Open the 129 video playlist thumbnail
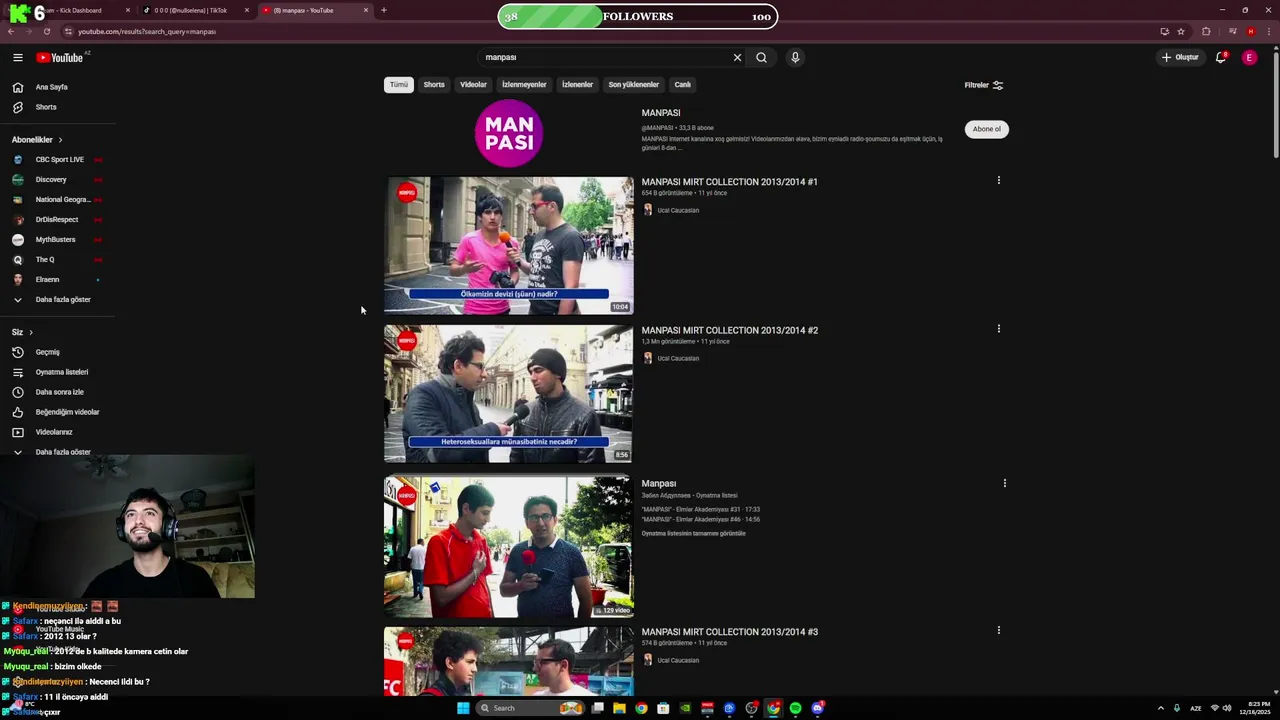Viewport: 1280px width, 720px height. [x=508, y=547]
